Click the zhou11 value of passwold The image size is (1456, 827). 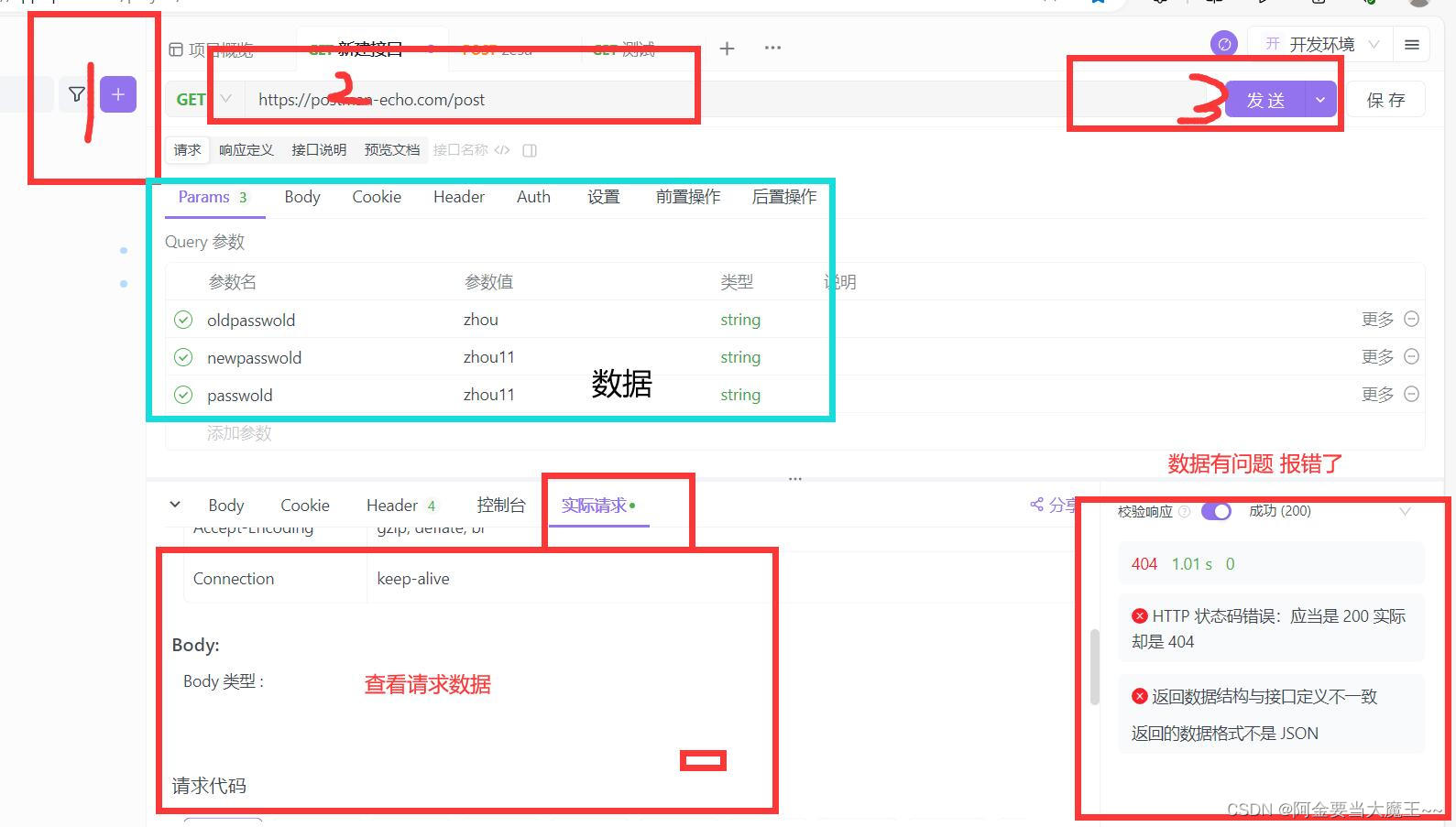coord(489,395)
